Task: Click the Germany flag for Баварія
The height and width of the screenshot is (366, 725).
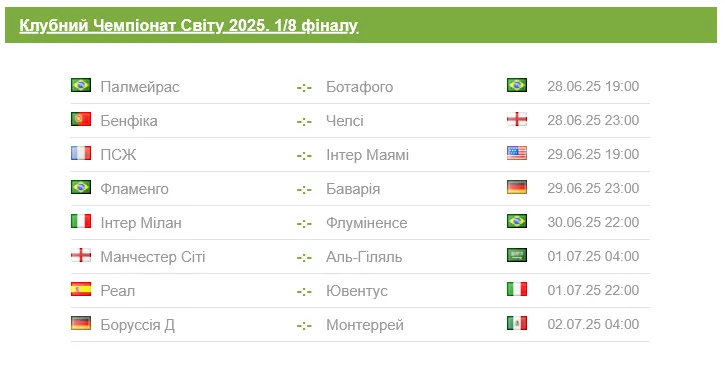Action: pos(517,187)
